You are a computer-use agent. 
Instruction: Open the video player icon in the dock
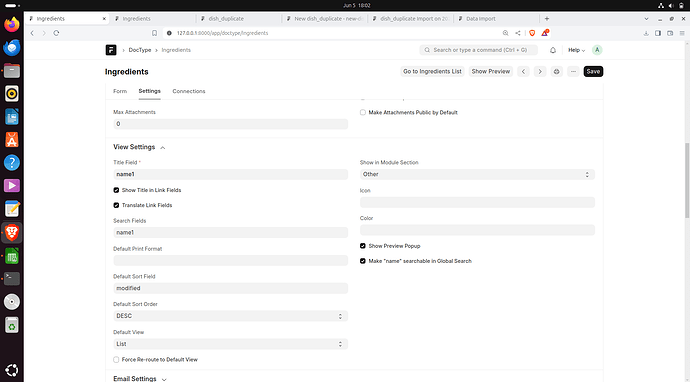(12, 186)
